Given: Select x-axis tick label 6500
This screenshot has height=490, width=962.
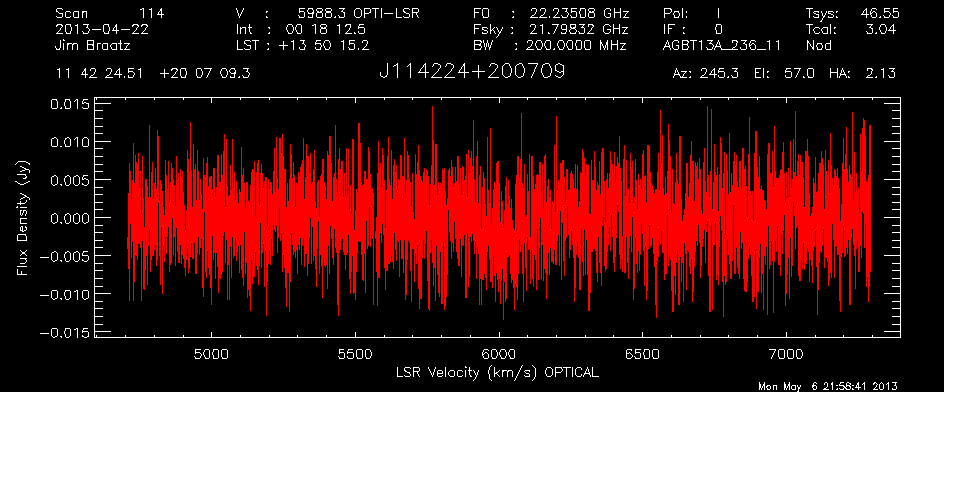Looking at the screenshot, I should (642, 354).
